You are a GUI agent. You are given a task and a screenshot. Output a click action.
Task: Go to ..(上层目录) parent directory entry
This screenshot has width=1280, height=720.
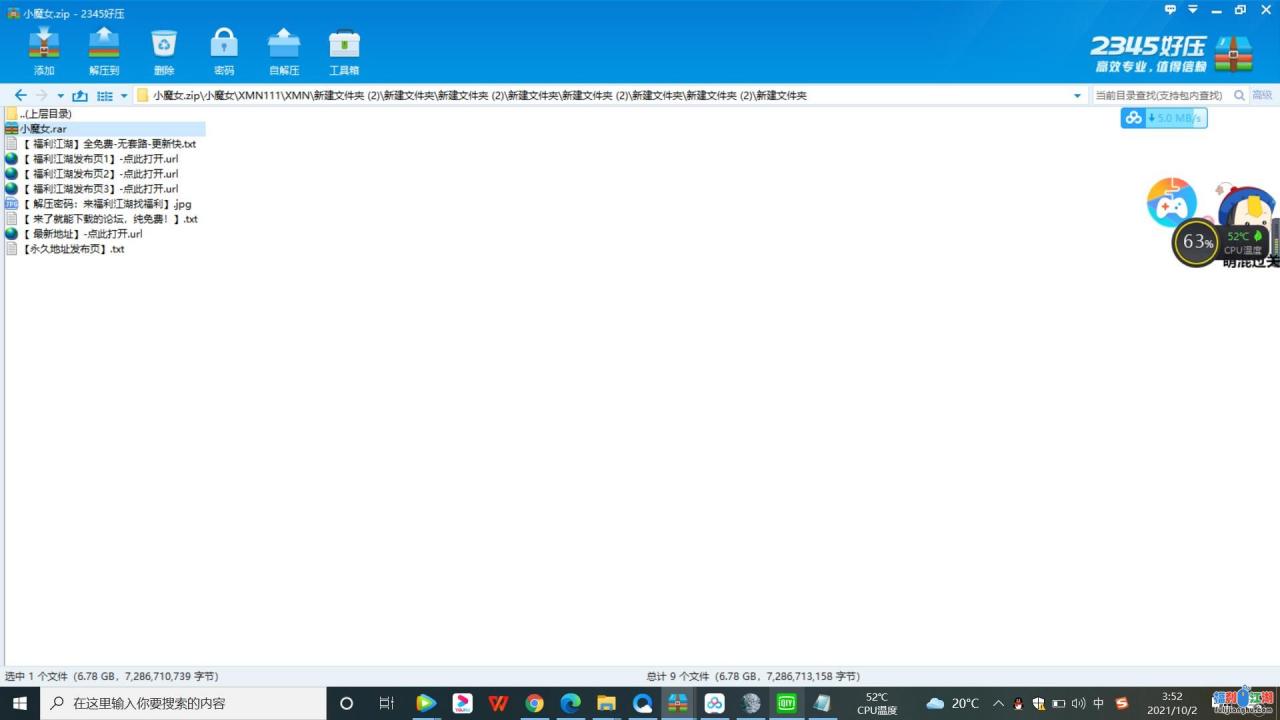point(45,114)
